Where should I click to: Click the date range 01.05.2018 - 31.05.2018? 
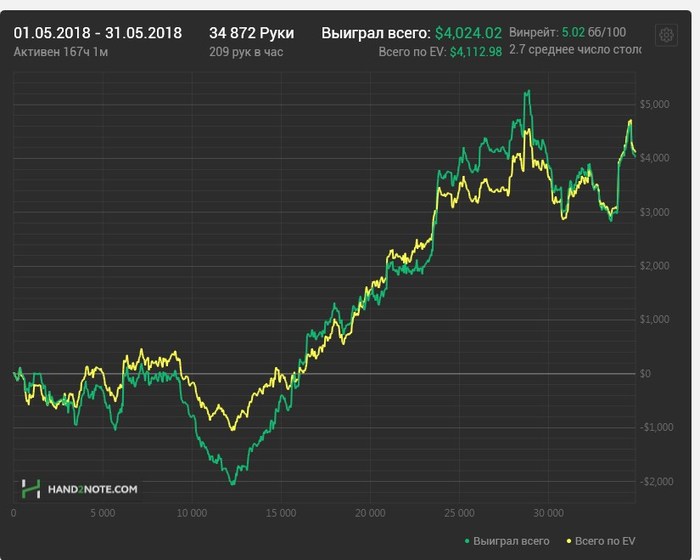(98, 33)
